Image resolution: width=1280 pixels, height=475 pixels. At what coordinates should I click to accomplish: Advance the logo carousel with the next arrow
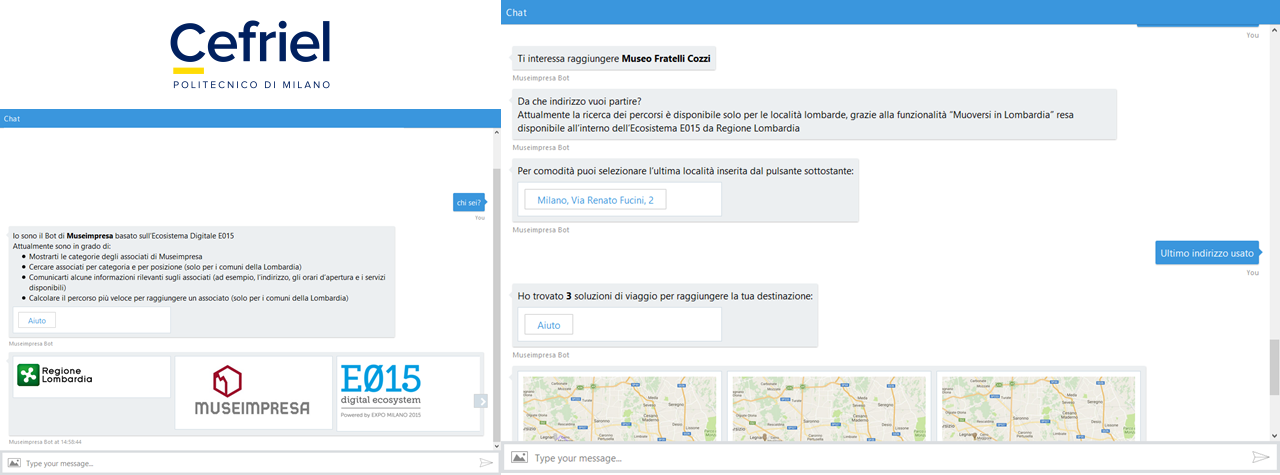point(480,401)
